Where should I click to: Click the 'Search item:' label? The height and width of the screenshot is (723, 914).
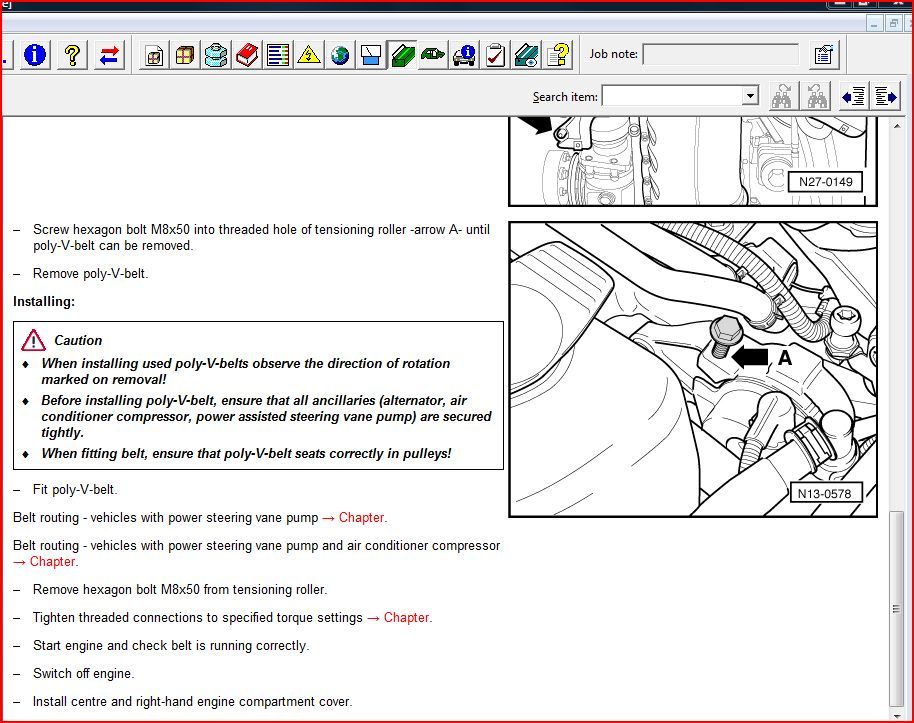565,97
